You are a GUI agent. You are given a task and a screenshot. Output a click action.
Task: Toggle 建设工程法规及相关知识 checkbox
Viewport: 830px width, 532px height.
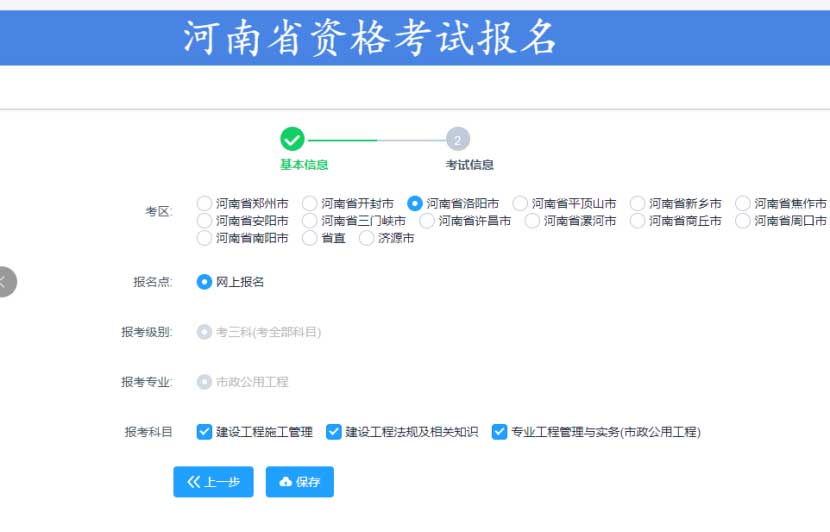click(334, 432)
